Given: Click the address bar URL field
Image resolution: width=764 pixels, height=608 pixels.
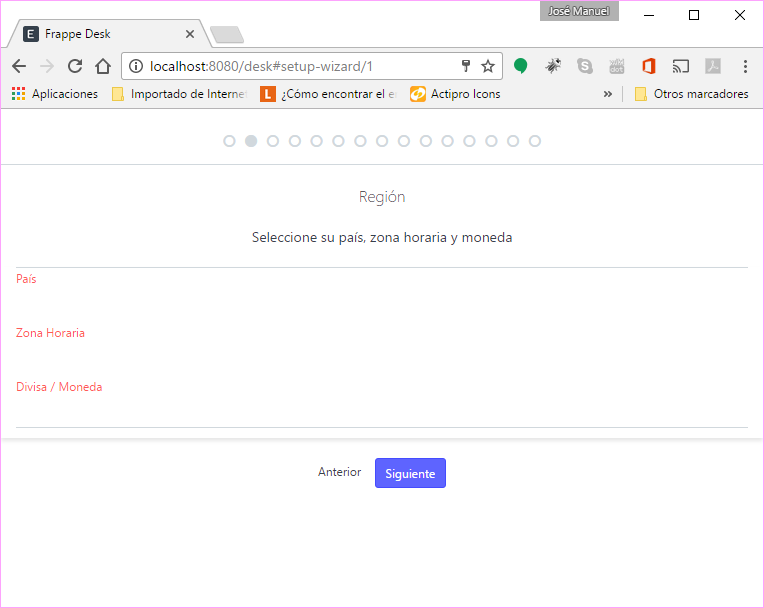Looking at the screenshot, I should pos(300,66).
